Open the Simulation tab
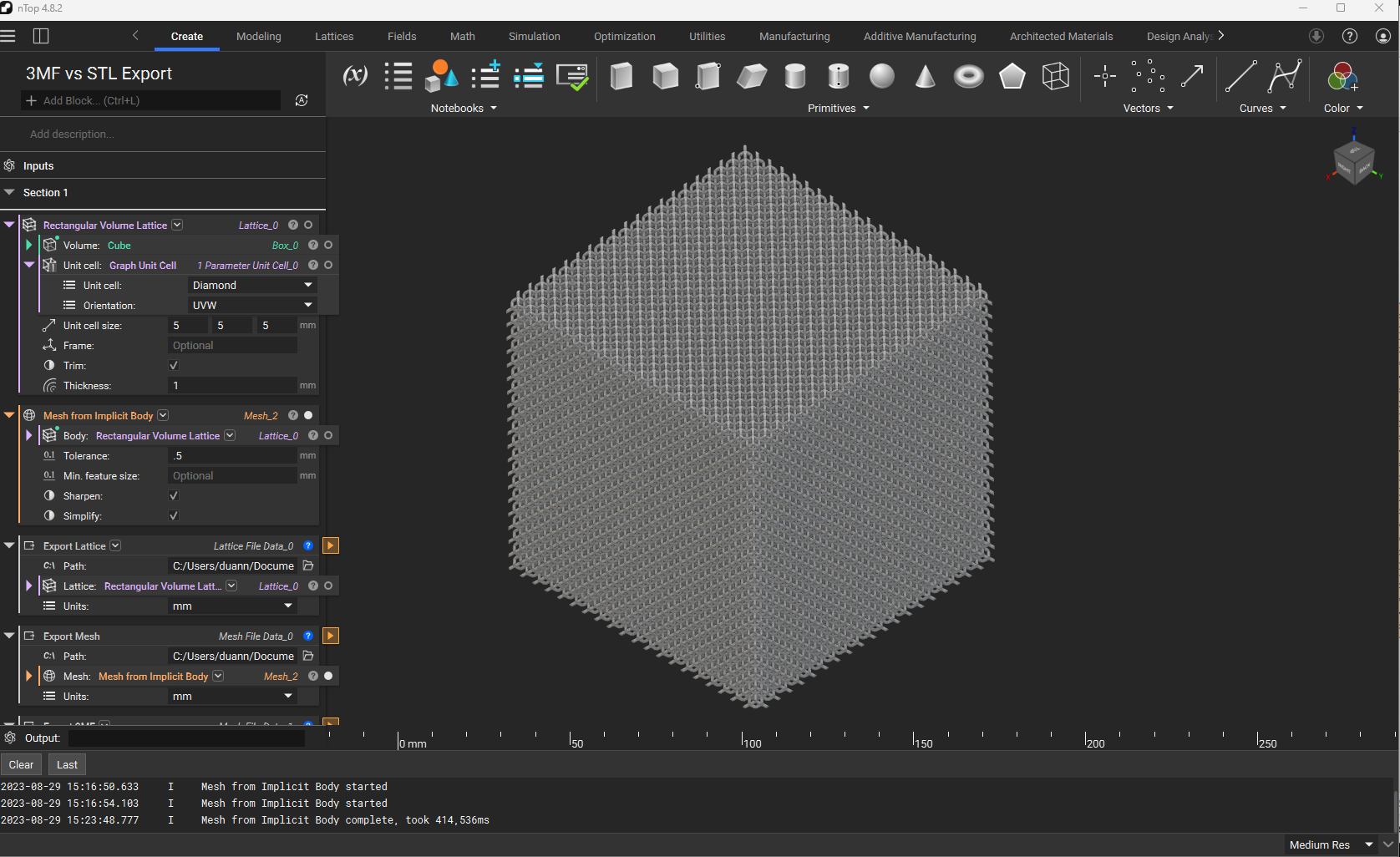 534,37
